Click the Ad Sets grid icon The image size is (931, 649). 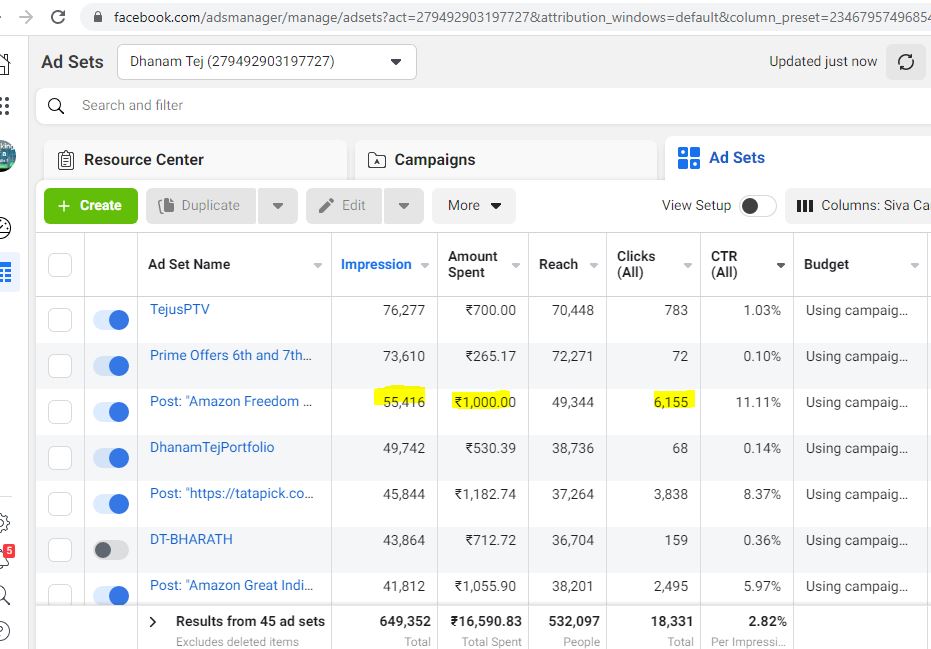689,158
